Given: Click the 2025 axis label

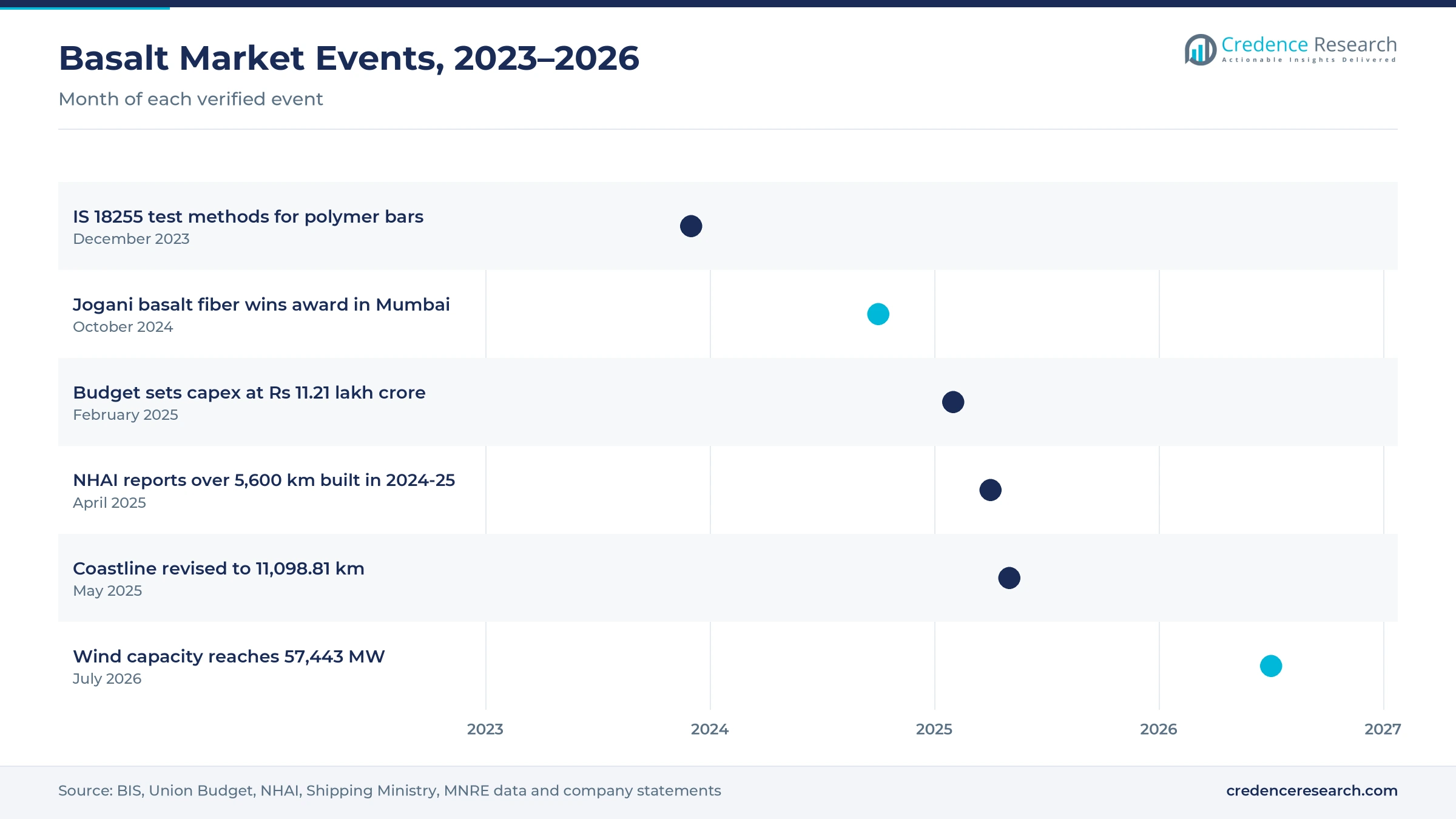Looking at the screenshot, I should (934, 729).
